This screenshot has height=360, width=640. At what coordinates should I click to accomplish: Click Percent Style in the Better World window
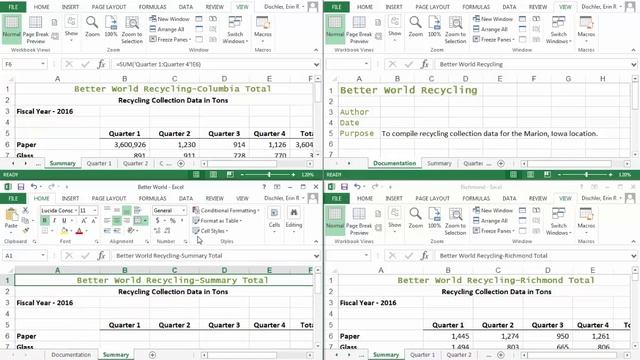(173, 220)
